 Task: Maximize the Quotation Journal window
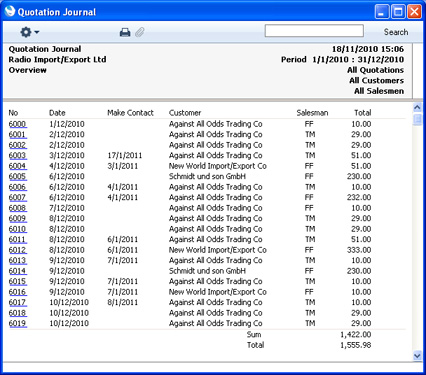pos(398,12)
